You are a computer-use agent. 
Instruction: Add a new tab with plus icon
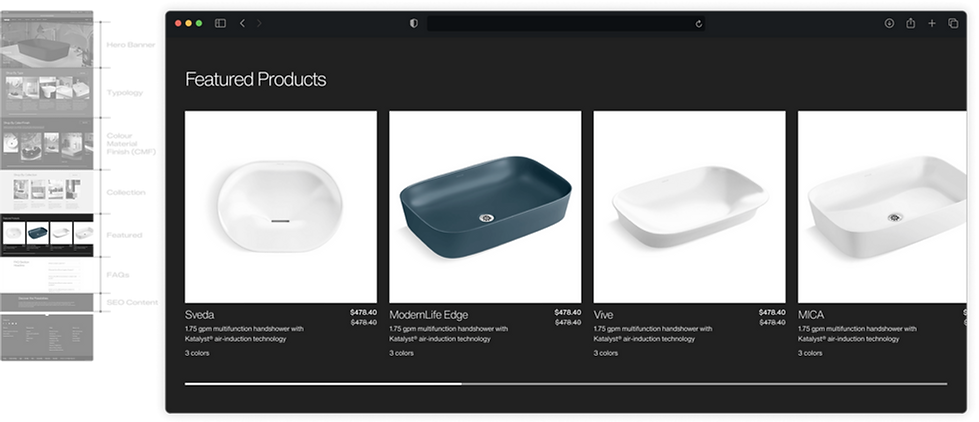click(x=932, y=23)
